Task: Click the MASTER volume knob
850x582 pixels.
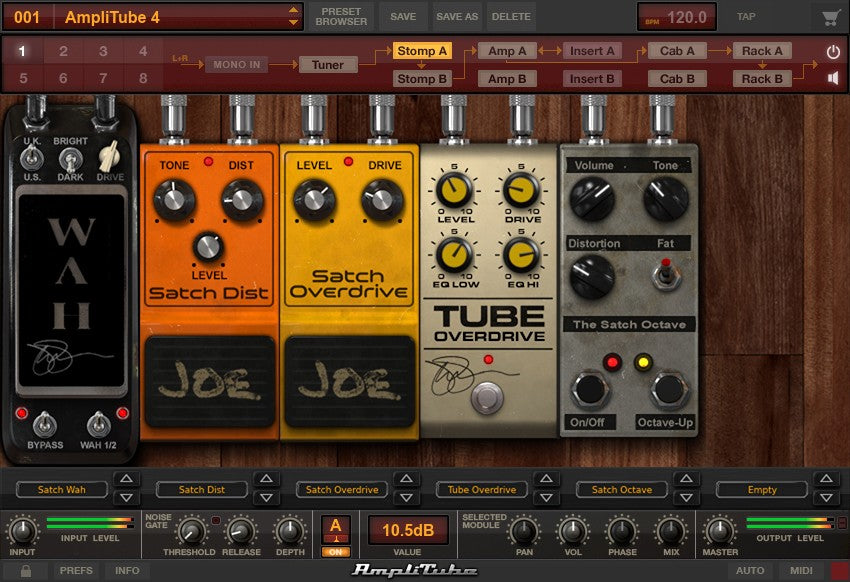Action: pos(720,529)
